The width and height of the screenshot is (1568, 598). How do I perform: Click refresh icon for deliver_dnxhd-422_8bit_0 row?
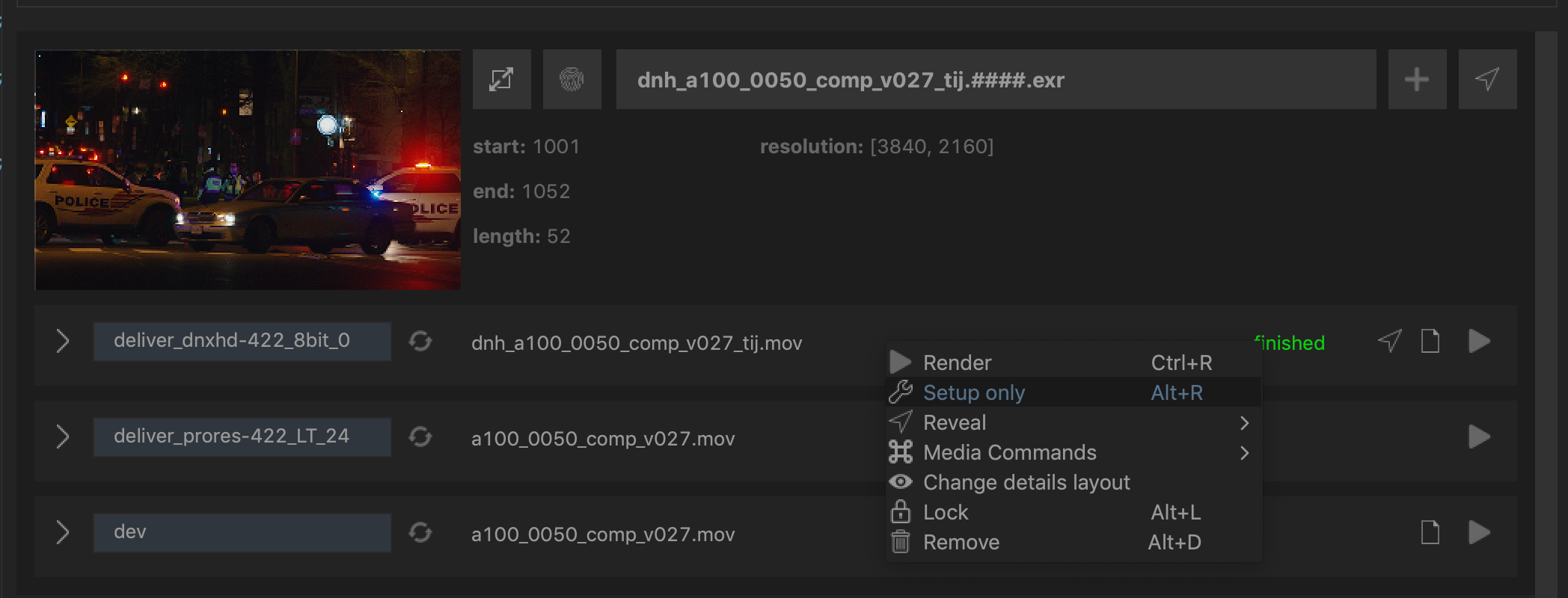pyautogui.click(x=420, y=342)
